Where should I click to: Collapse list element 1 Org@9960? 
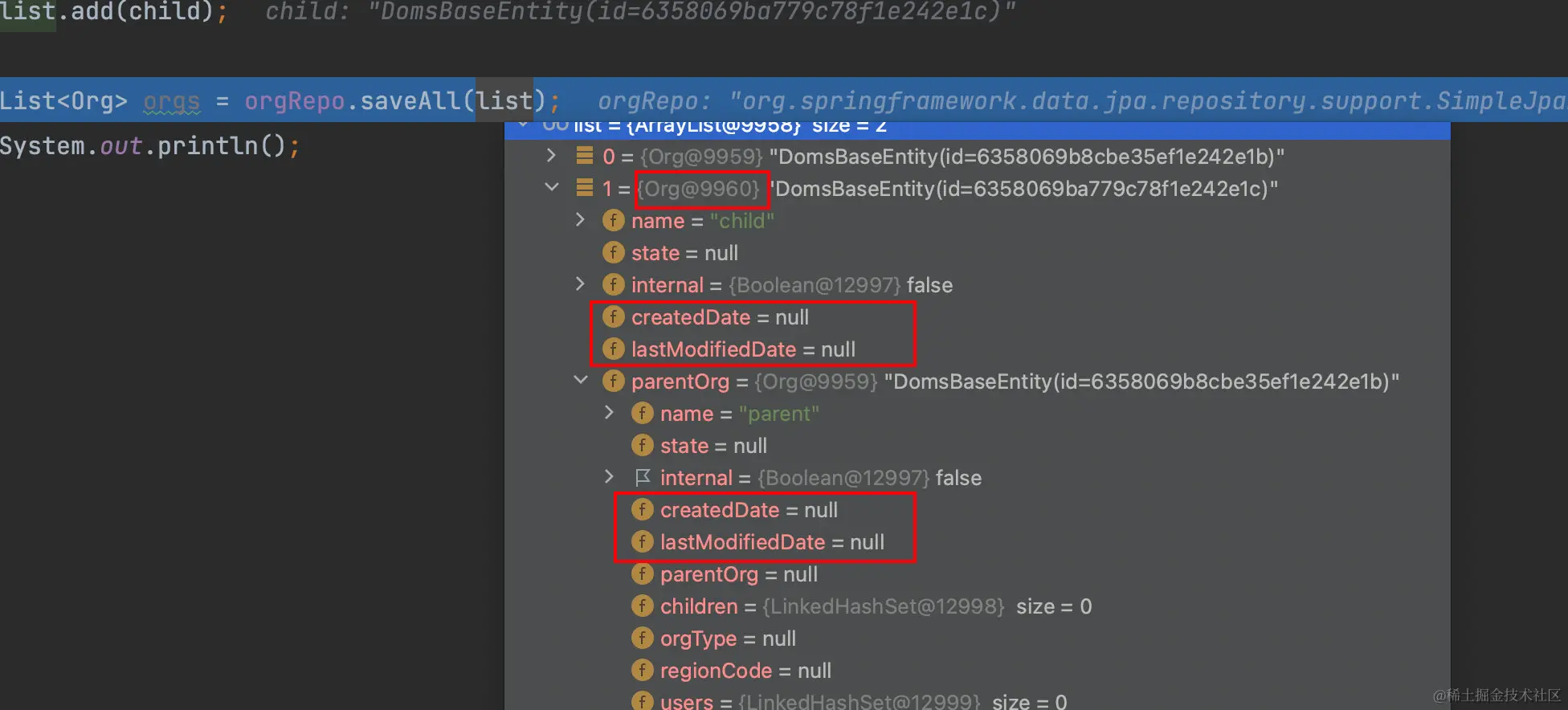click(x=551, y=187)
